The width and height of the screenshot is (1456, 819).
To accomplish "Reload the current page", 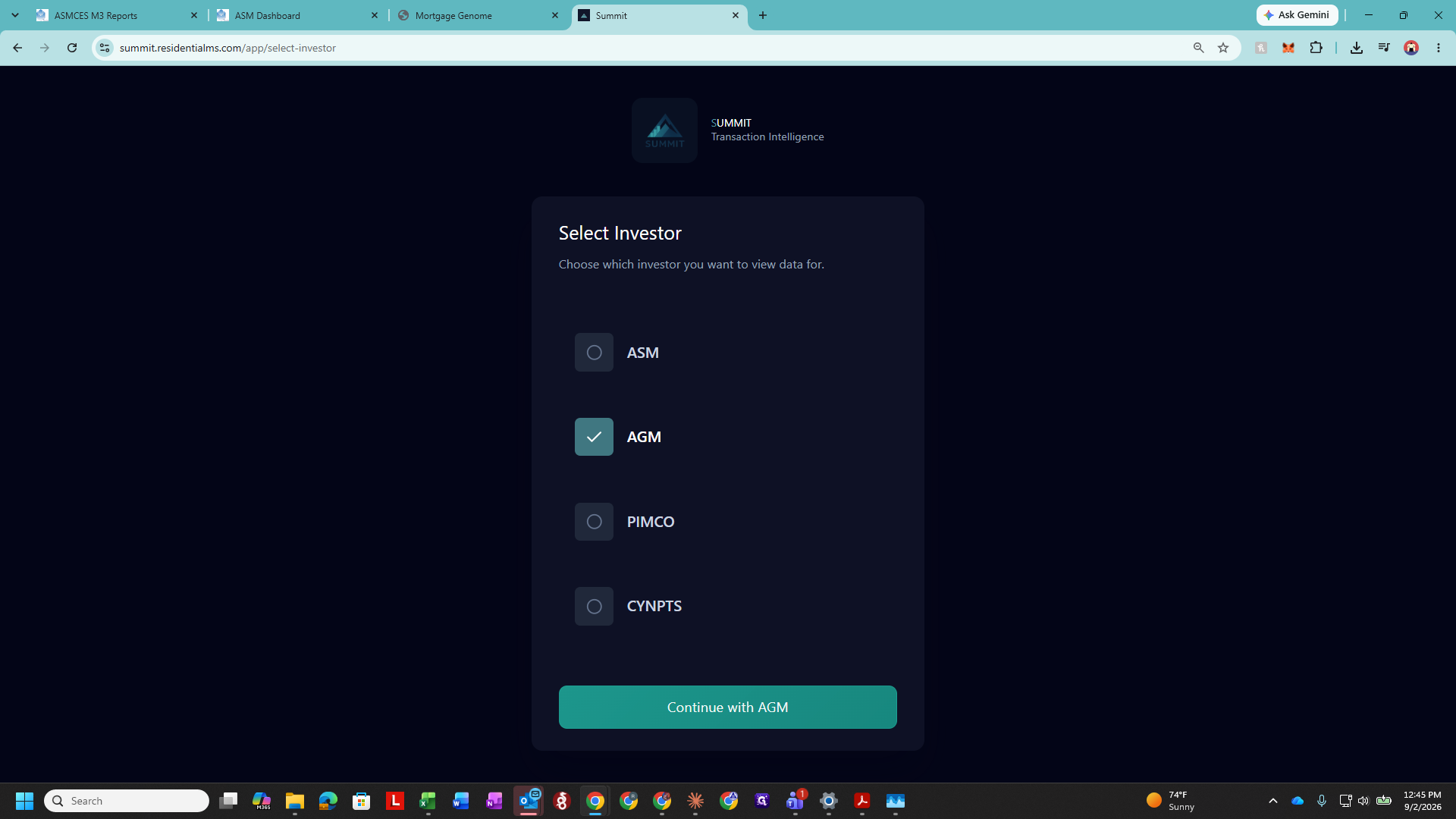I will click(72, 48).
